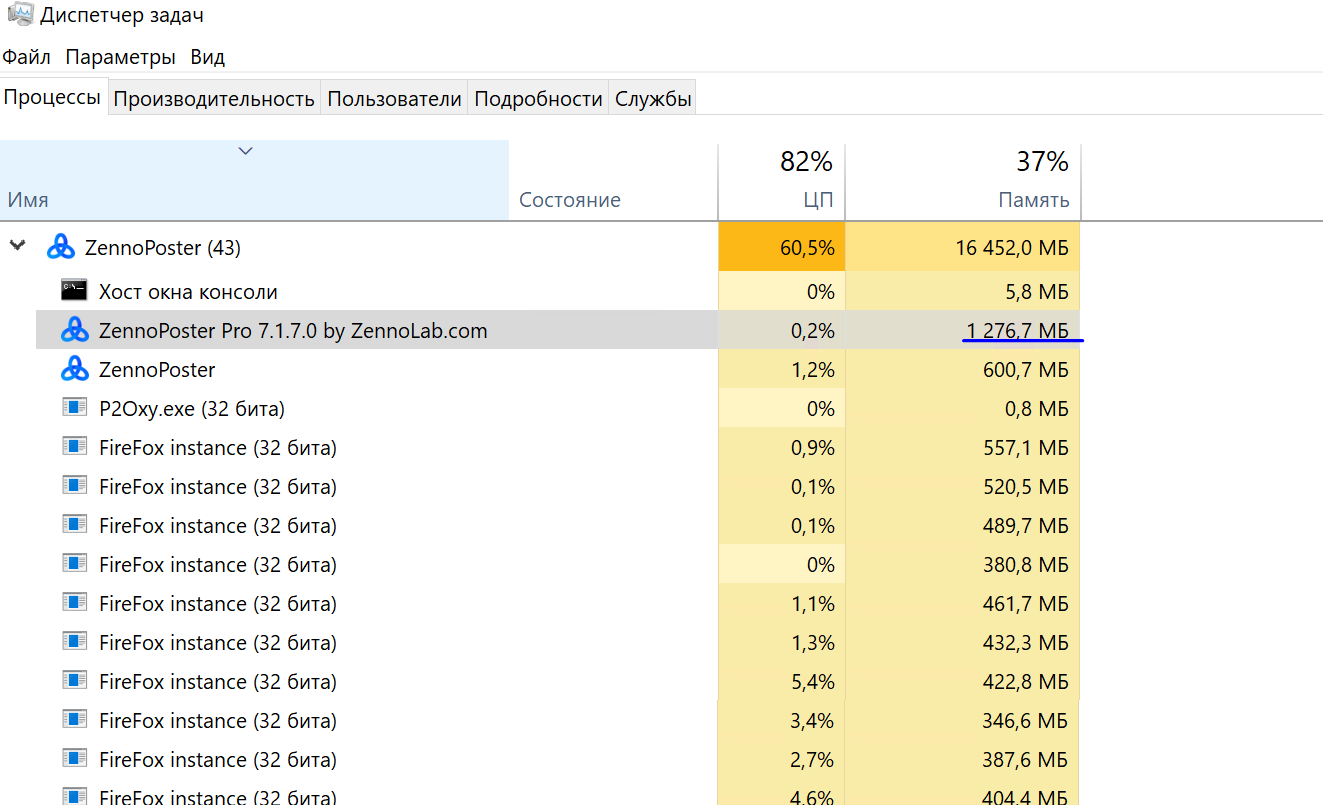This screenshot has height=805, width=1323.
Task: Click the 2,7% CPU value
Action: pos(813,760)
